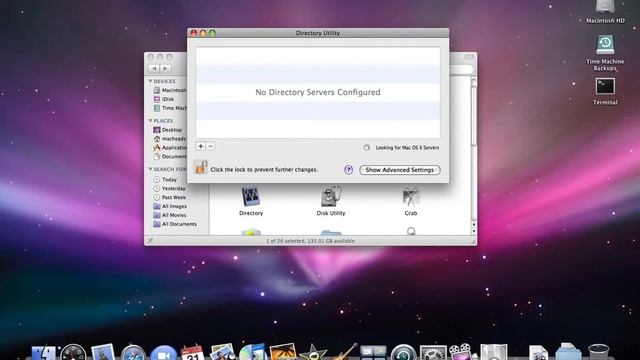Open Time Machine from the Dock
Viewport: 640px width, 360px height.
403,353
